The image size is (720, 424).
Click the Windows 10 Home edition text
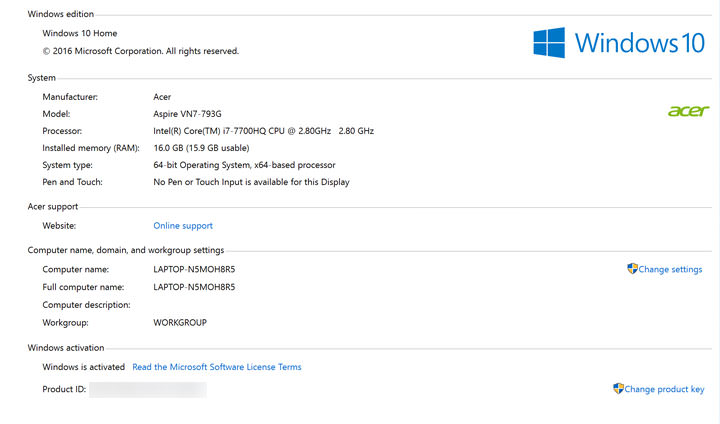[80, 33]
